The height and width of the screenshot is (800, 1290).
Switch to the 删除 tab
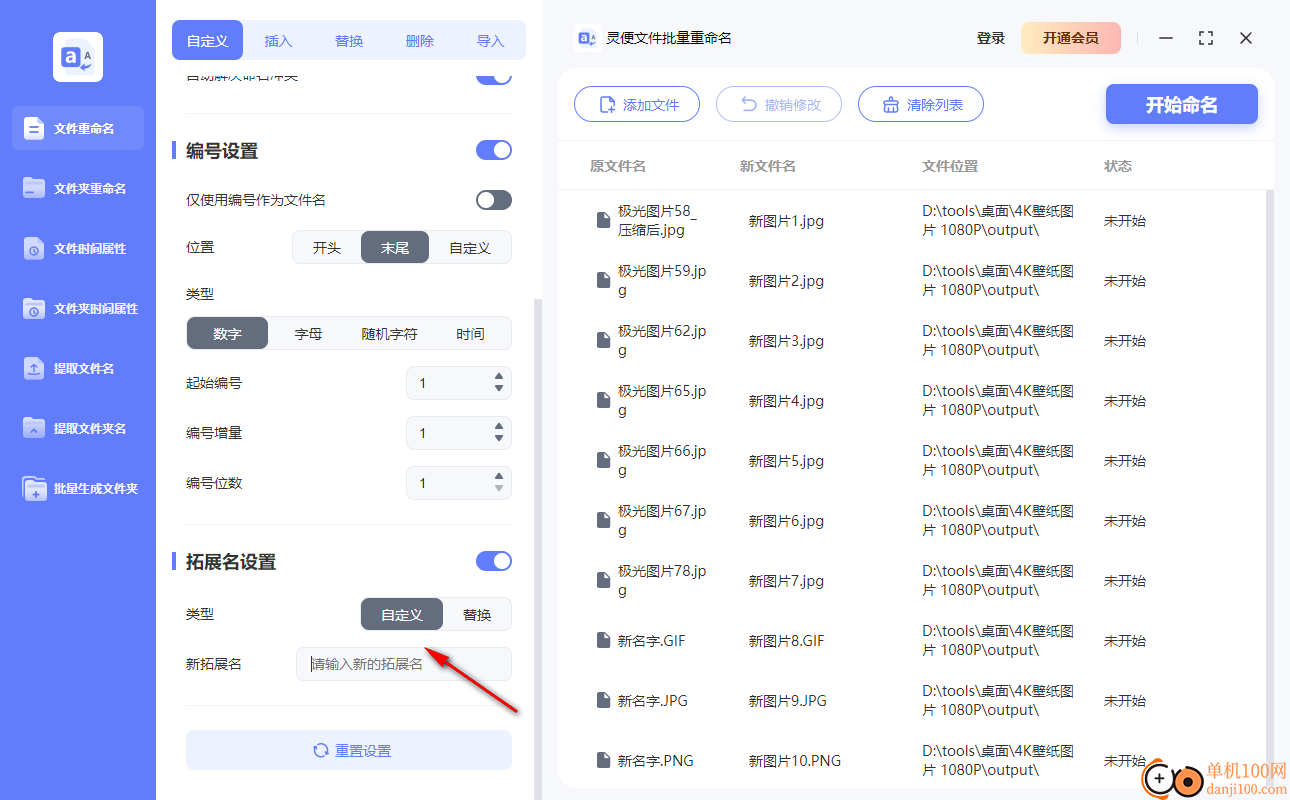point(420,41)
